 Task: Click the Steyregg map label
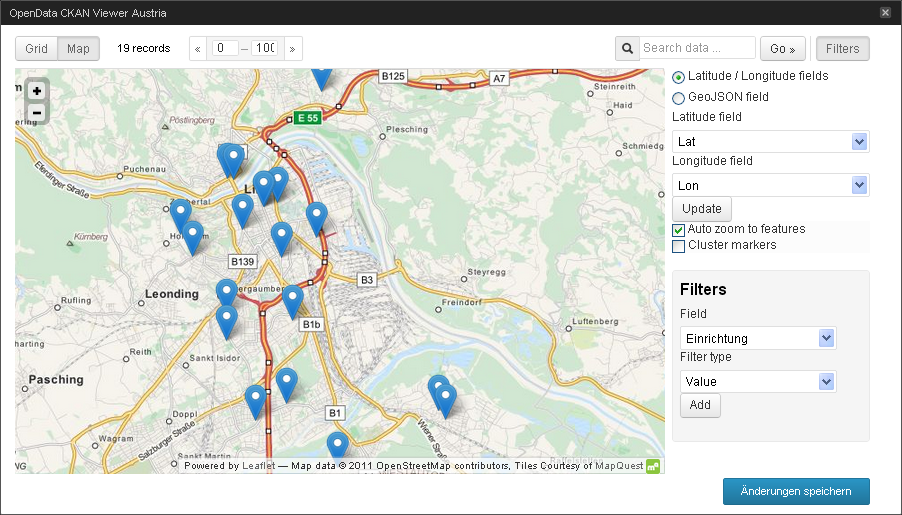487,272
